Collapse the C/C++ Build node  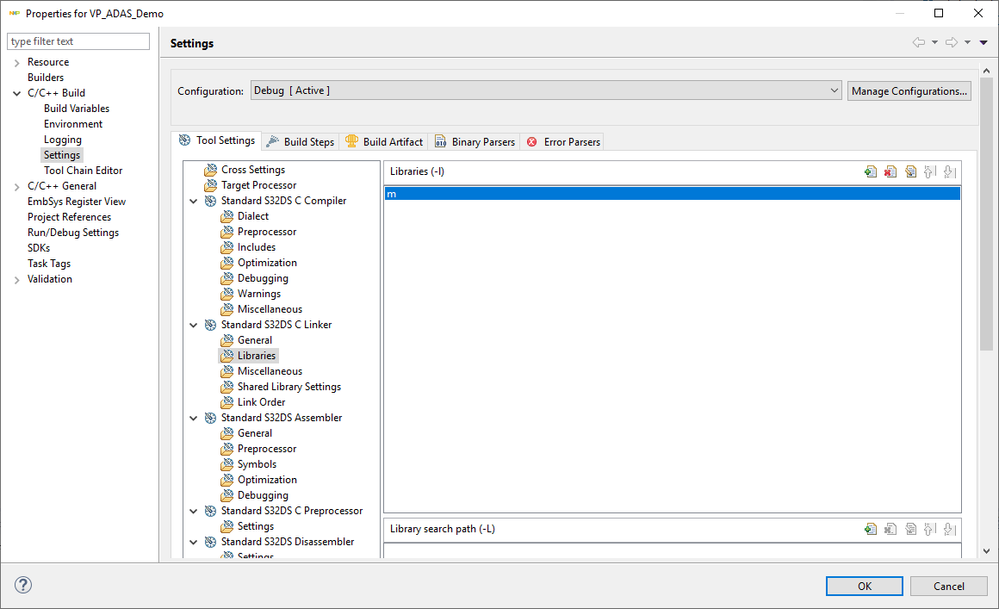(17, 93)
